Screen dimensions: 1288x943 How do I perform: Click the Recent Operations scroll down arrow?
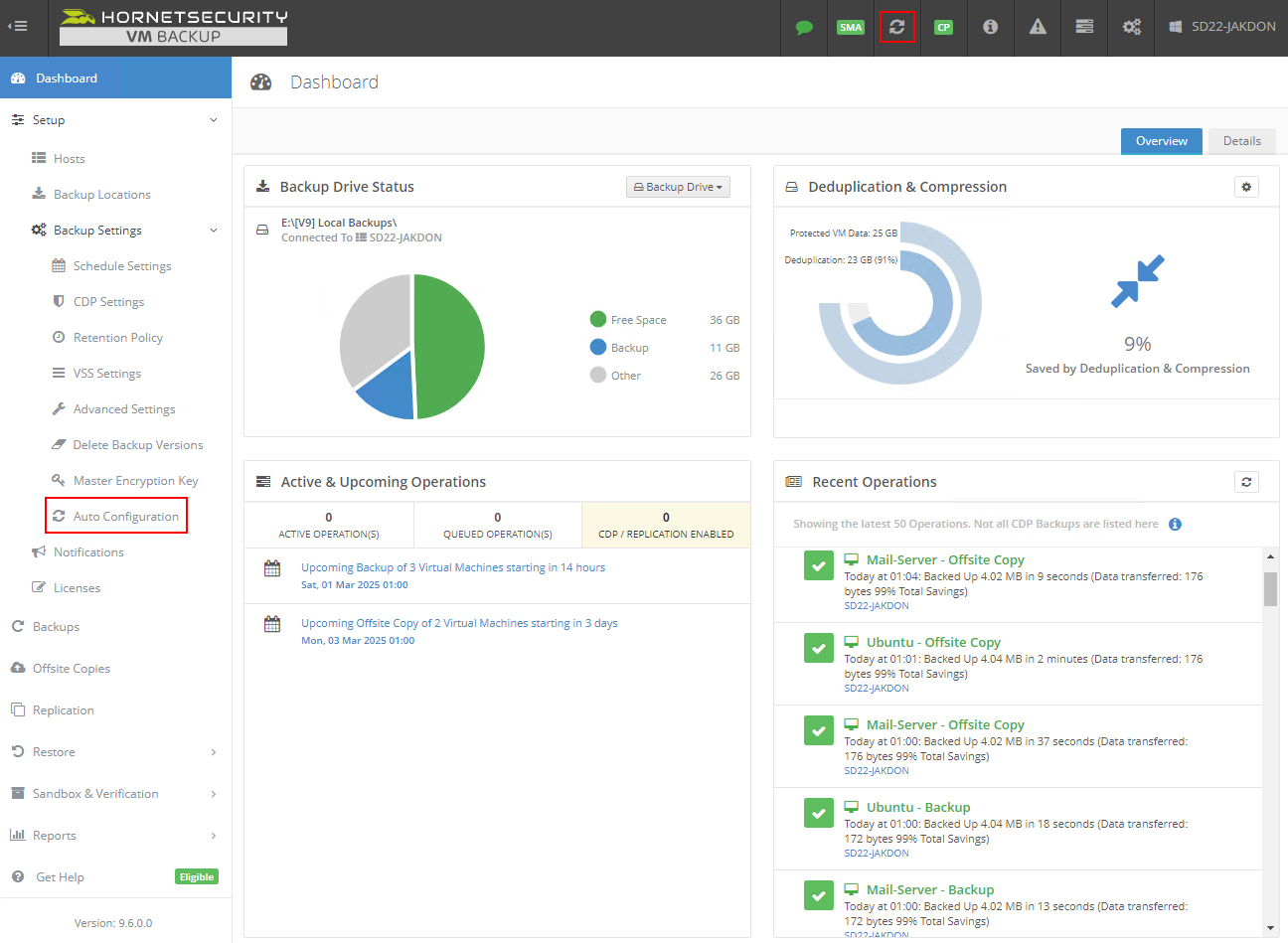point(1270,928)
